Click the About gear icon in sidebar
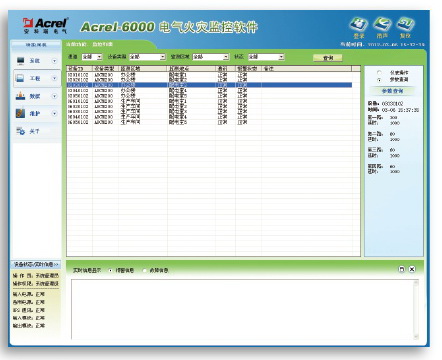Image resolution: width=442 pixels, height=360 pixels. [21, 131]
